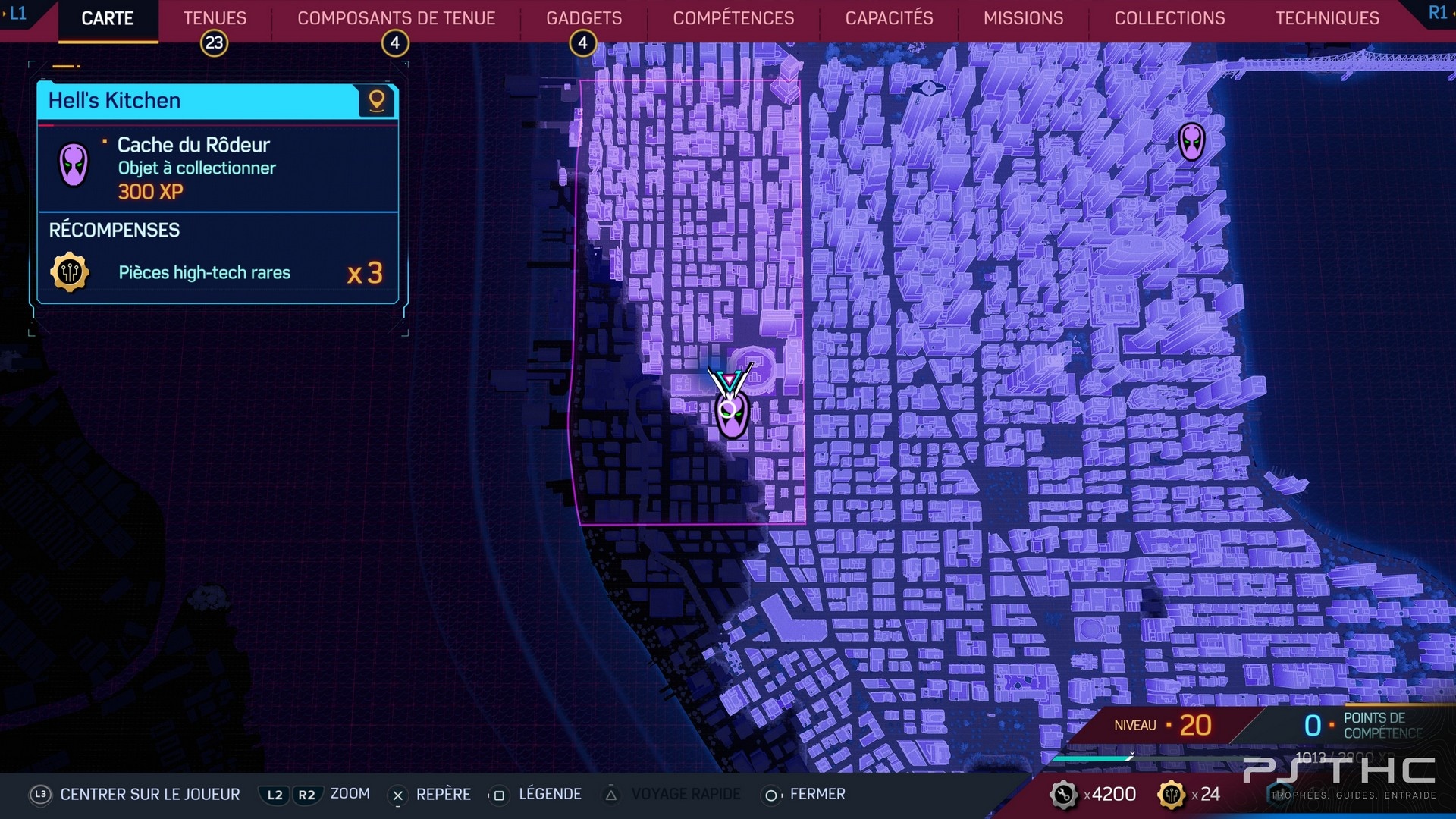Switch to MISSIONS tab
Viewport: 1456px width, 819px height.
1023,18
